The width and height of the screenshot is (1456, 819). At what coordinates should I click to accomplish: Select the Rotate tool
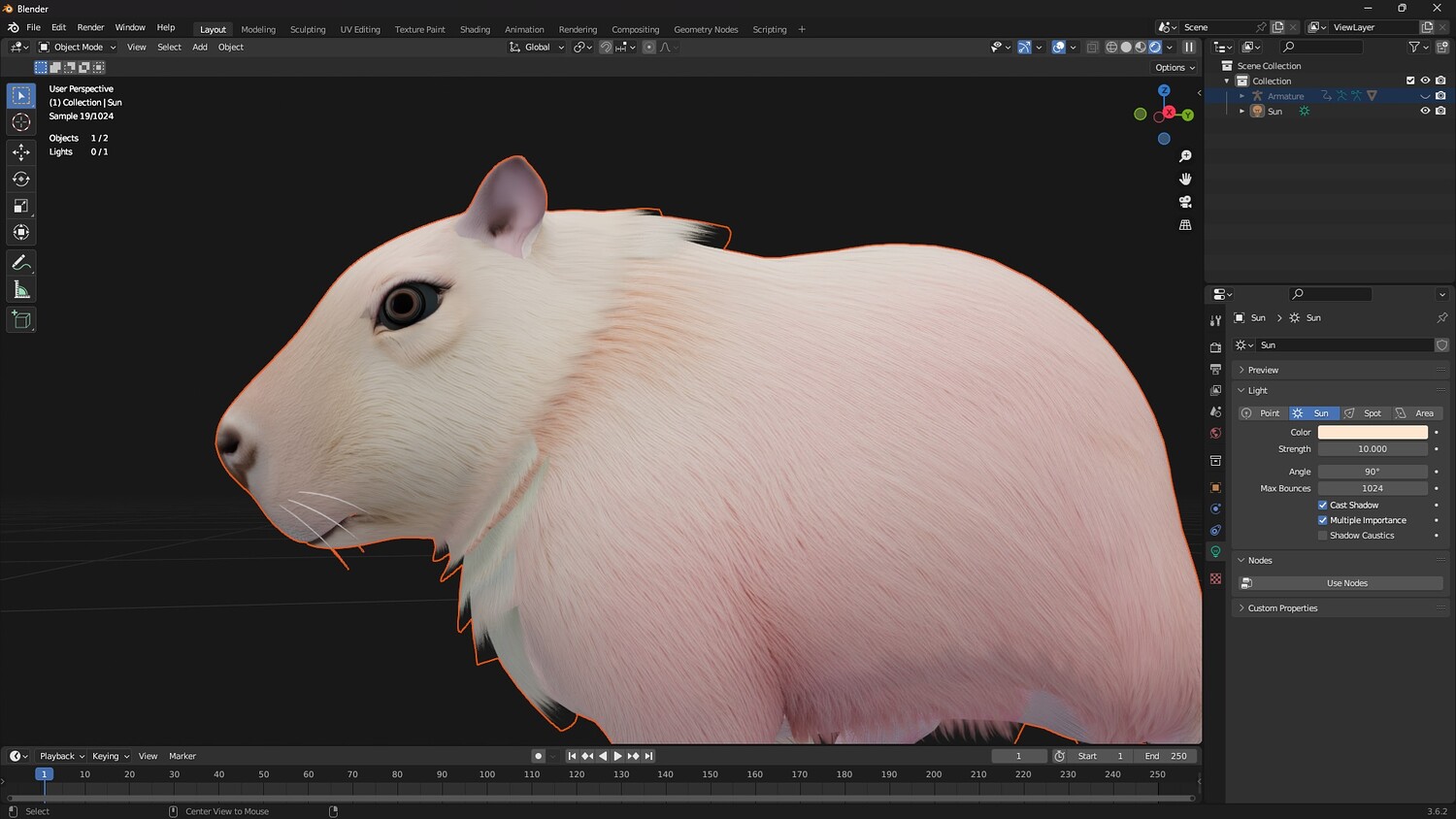pos(21,179)
